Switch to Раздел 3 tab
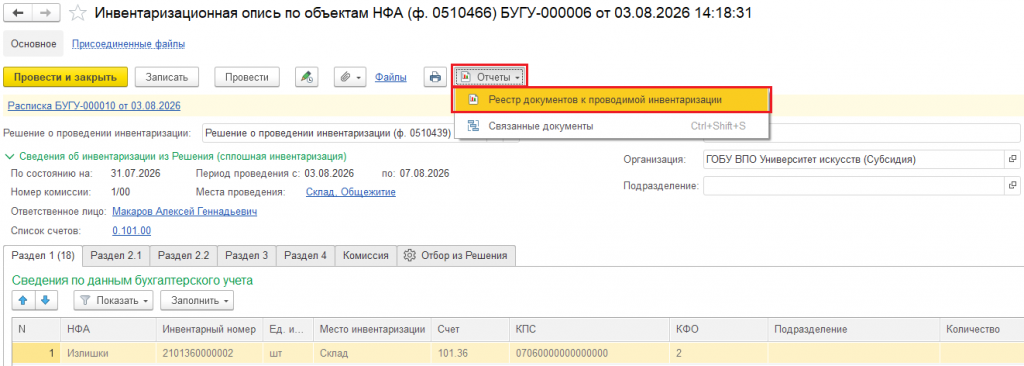 coord(246,256)
